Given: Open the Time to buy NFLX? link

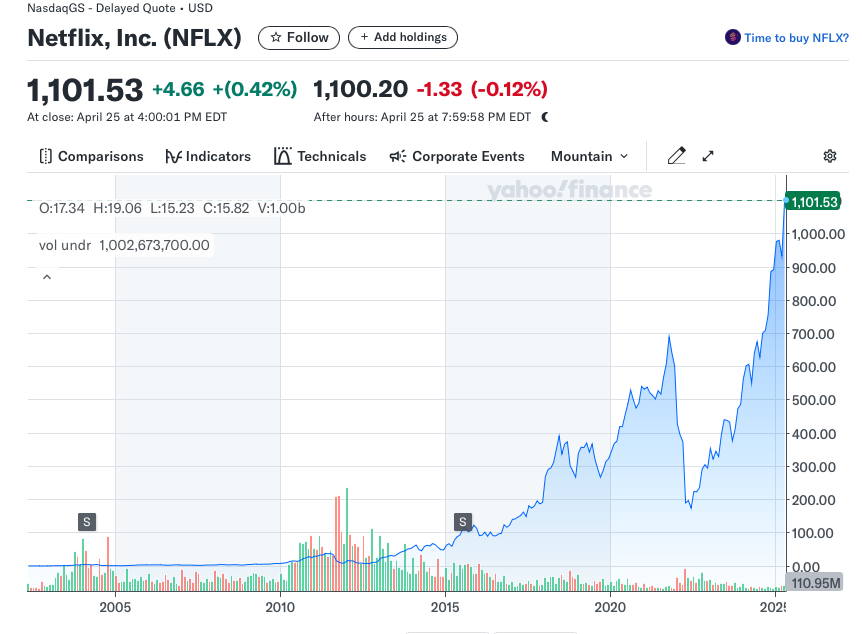Looking at the screenshot, I should tap(796, 38).
